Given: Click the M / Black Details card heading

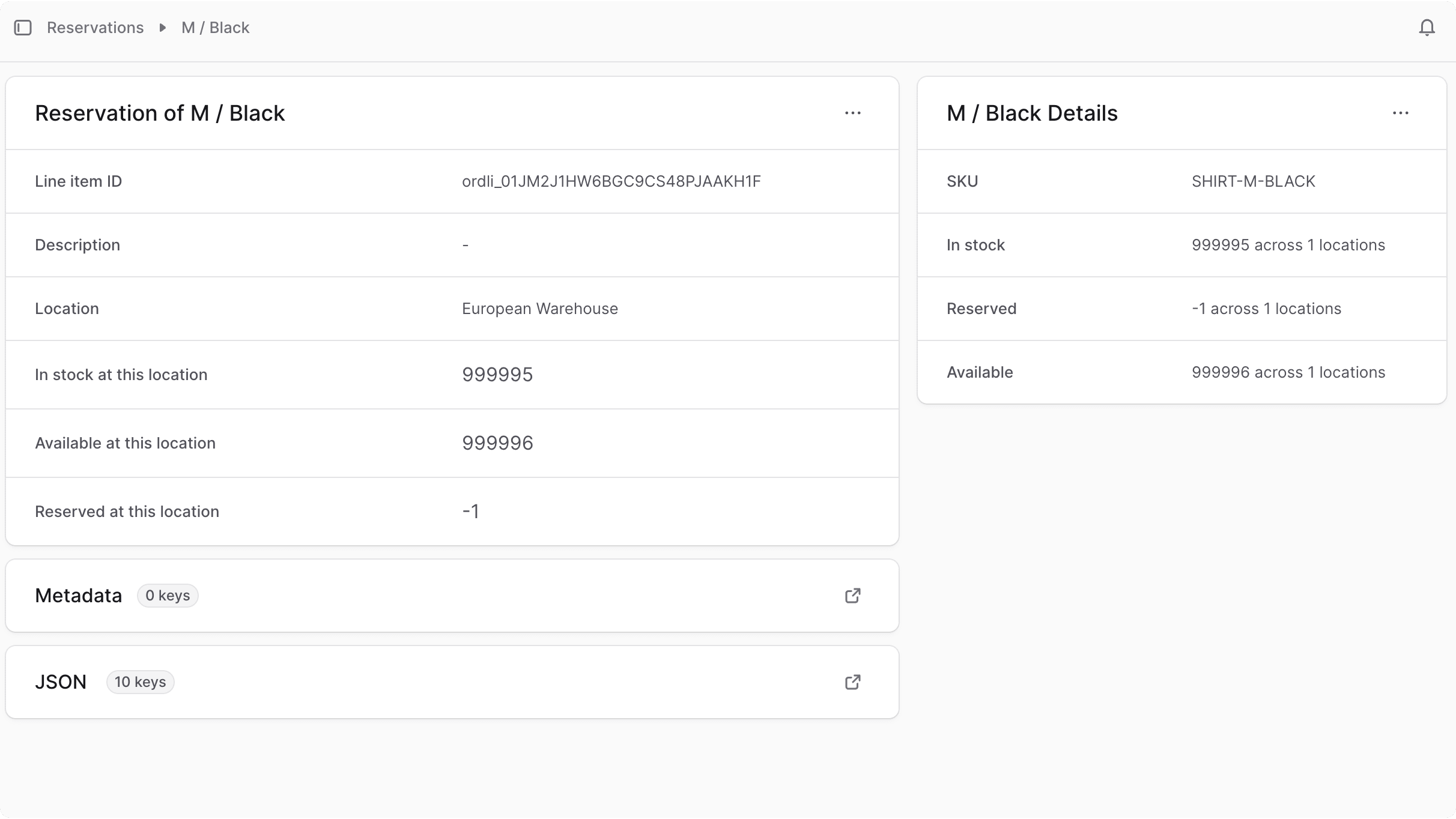Looking at the screenshot, I should (x=1032, y=113).
